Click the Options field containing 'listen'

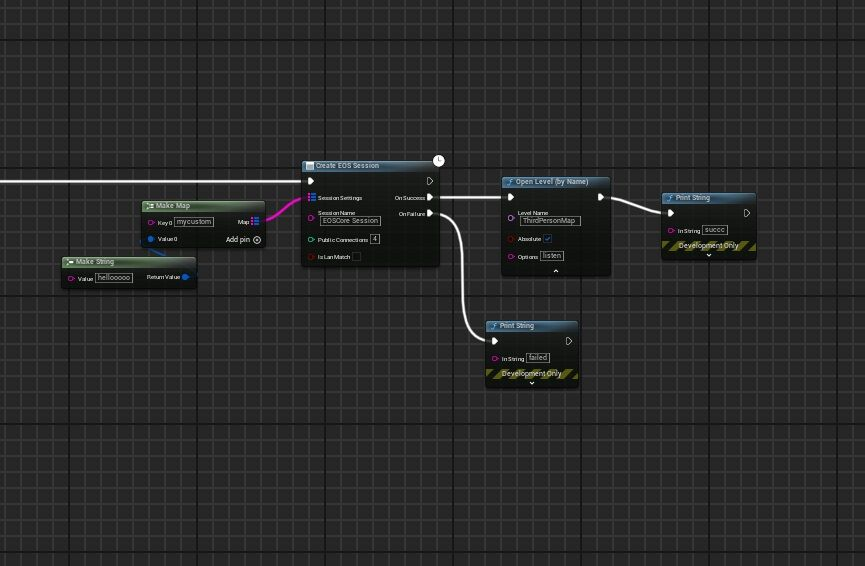(x=552, y=256)
